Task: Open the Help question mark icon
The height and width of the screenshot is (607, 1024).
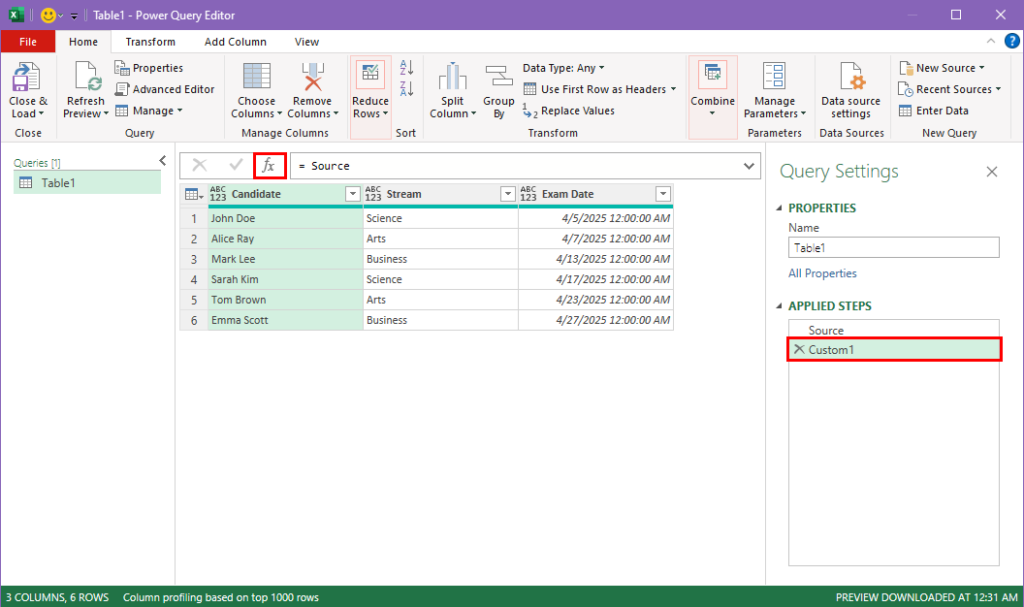Action: coord(1012,41)
